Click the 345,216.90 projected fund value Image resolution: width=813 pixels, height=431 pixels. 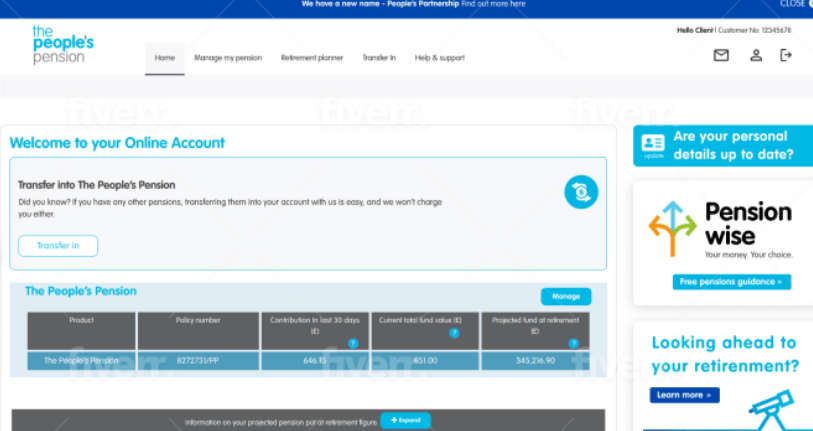[536, 361]
